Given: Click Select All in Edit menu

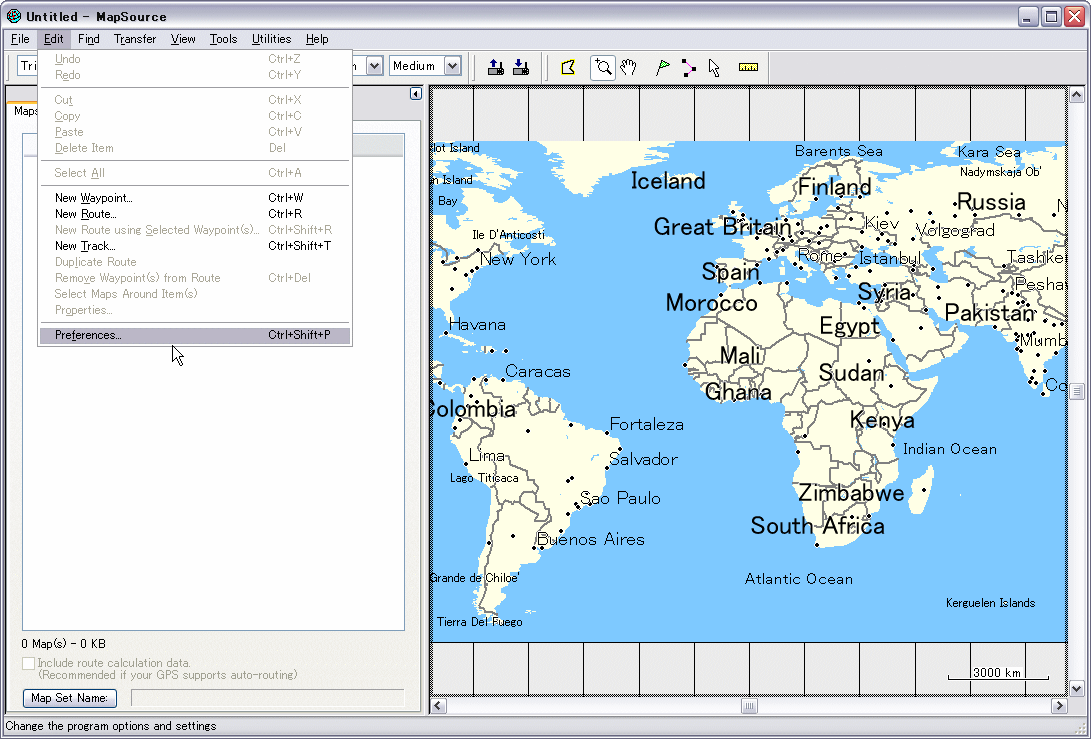Looking at the screenshot, I should pos(195,173).
